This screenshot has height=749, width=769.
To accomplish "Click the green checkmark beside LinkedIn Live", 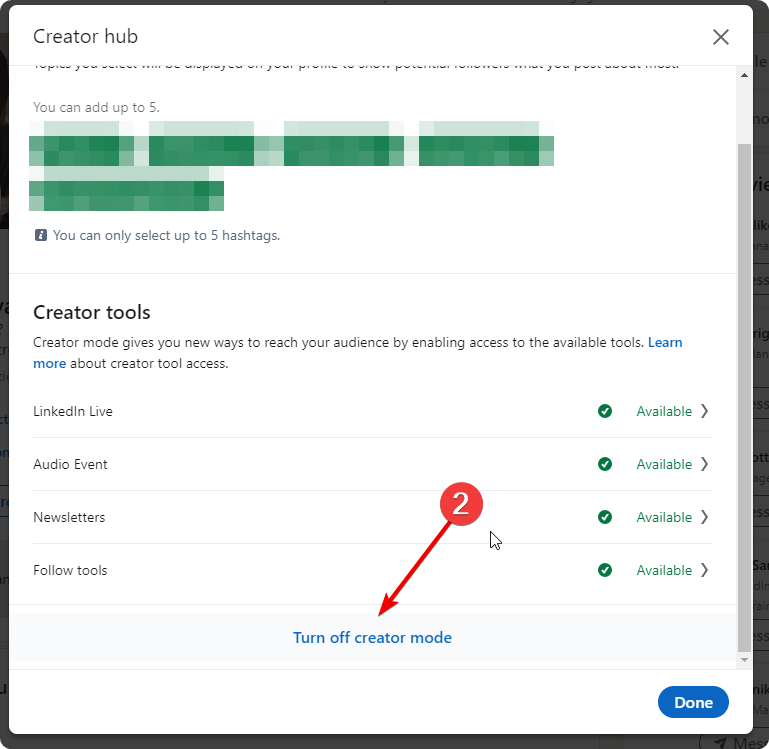I will coord(604,411).
